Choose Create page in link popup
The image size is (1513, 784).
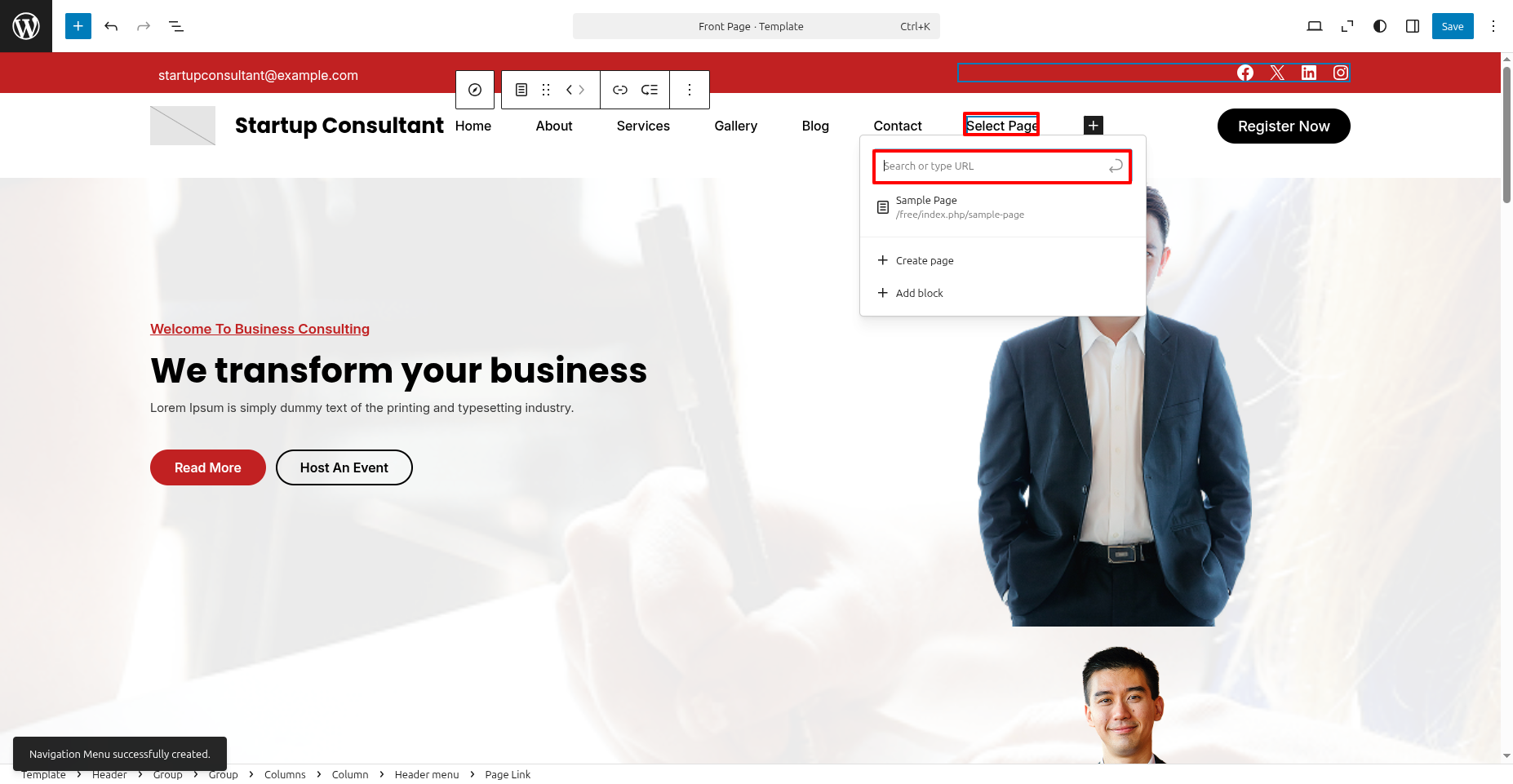(x=924, y=260)
